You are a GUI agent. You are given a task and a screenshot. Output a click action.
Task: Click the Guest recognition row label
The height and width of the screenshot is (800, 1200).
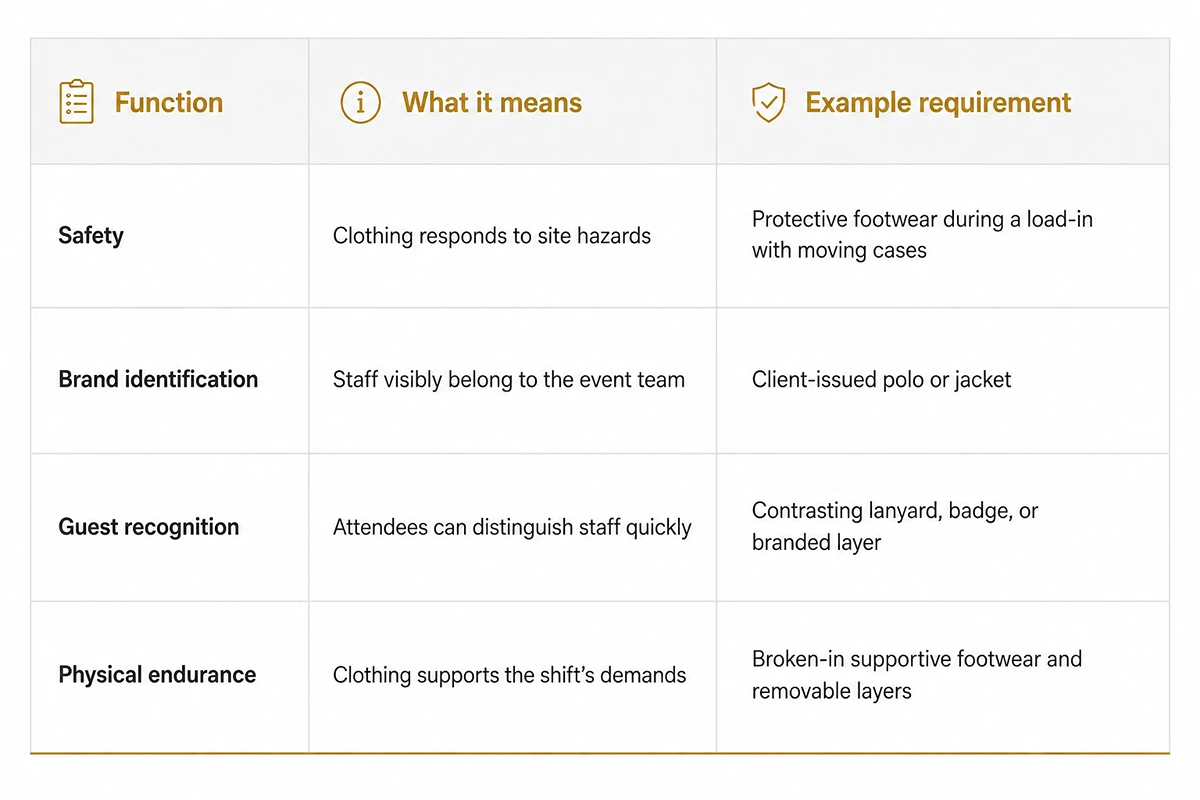[x=149, y=527]
